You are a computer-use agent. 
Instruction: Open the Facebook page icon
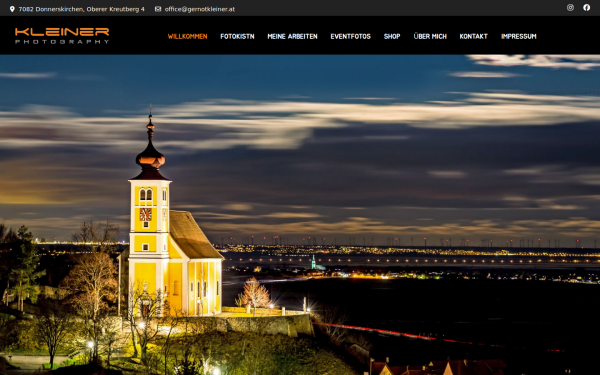pos(586,8)
